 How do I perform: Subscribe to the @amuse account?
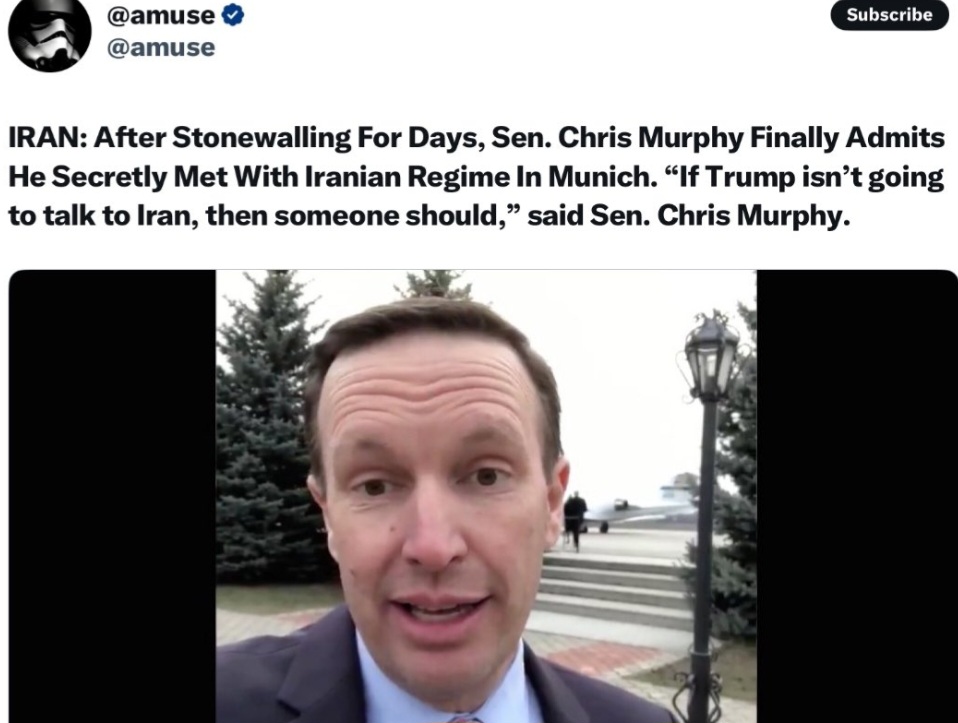click(889, 15)
